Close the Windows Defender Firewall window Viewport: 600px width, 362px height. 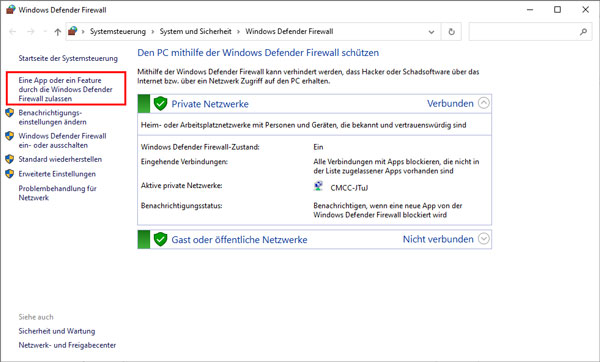coord(585,10)
